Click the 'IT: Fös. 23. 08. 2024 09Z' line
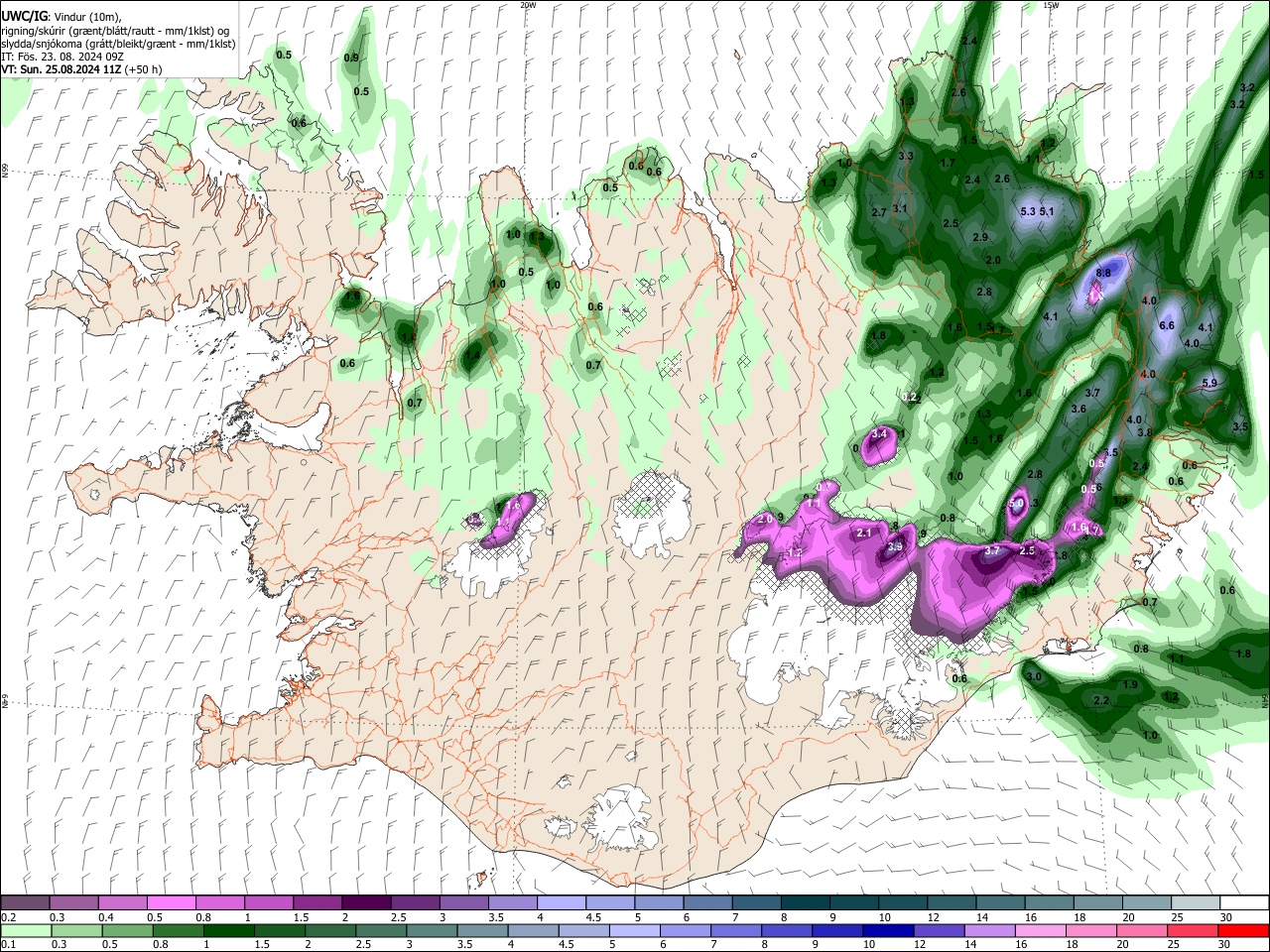1270x952 pixels. click(x=63, y=57)
